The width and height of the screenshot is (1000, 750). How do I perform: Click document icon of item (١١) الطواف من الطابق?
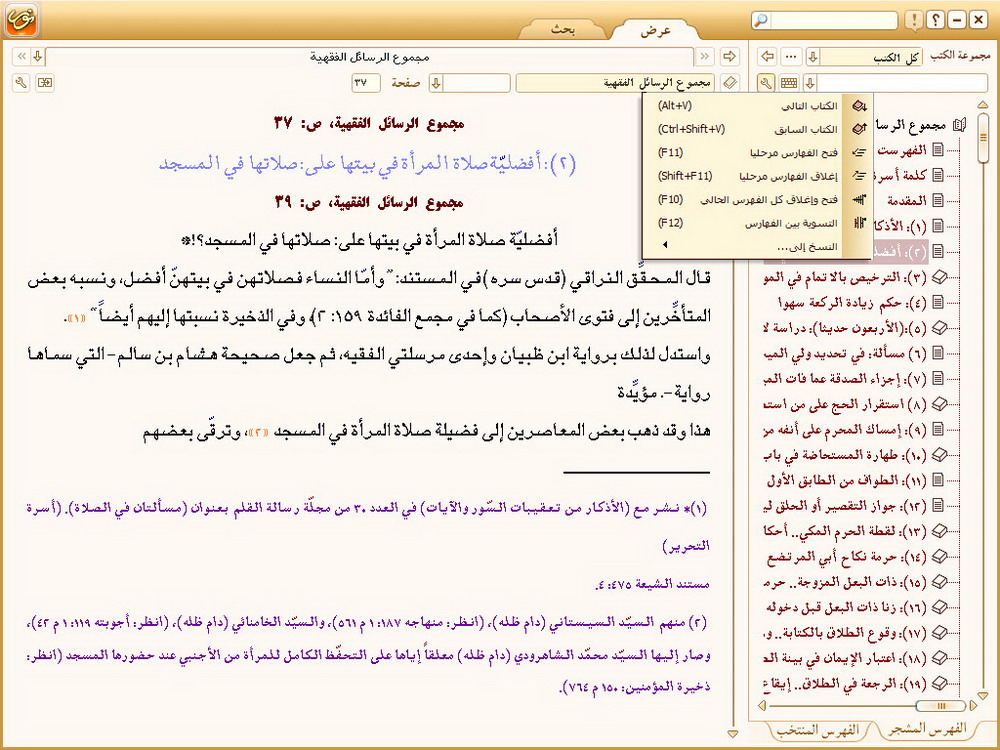[x=938, y=480]
